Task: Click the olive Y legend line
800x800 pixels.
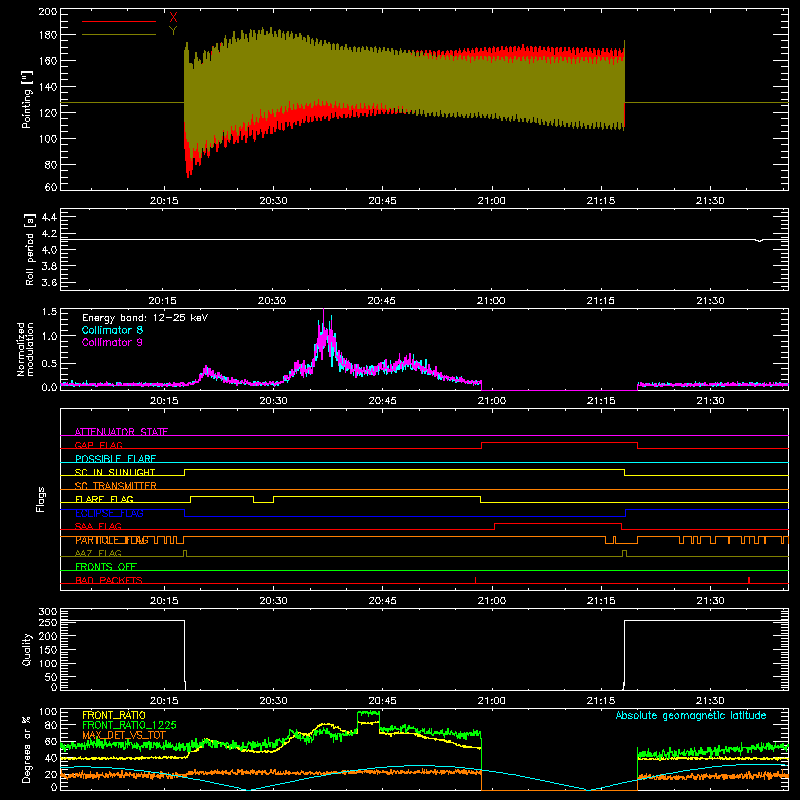Action: click(x=119, y=35)
